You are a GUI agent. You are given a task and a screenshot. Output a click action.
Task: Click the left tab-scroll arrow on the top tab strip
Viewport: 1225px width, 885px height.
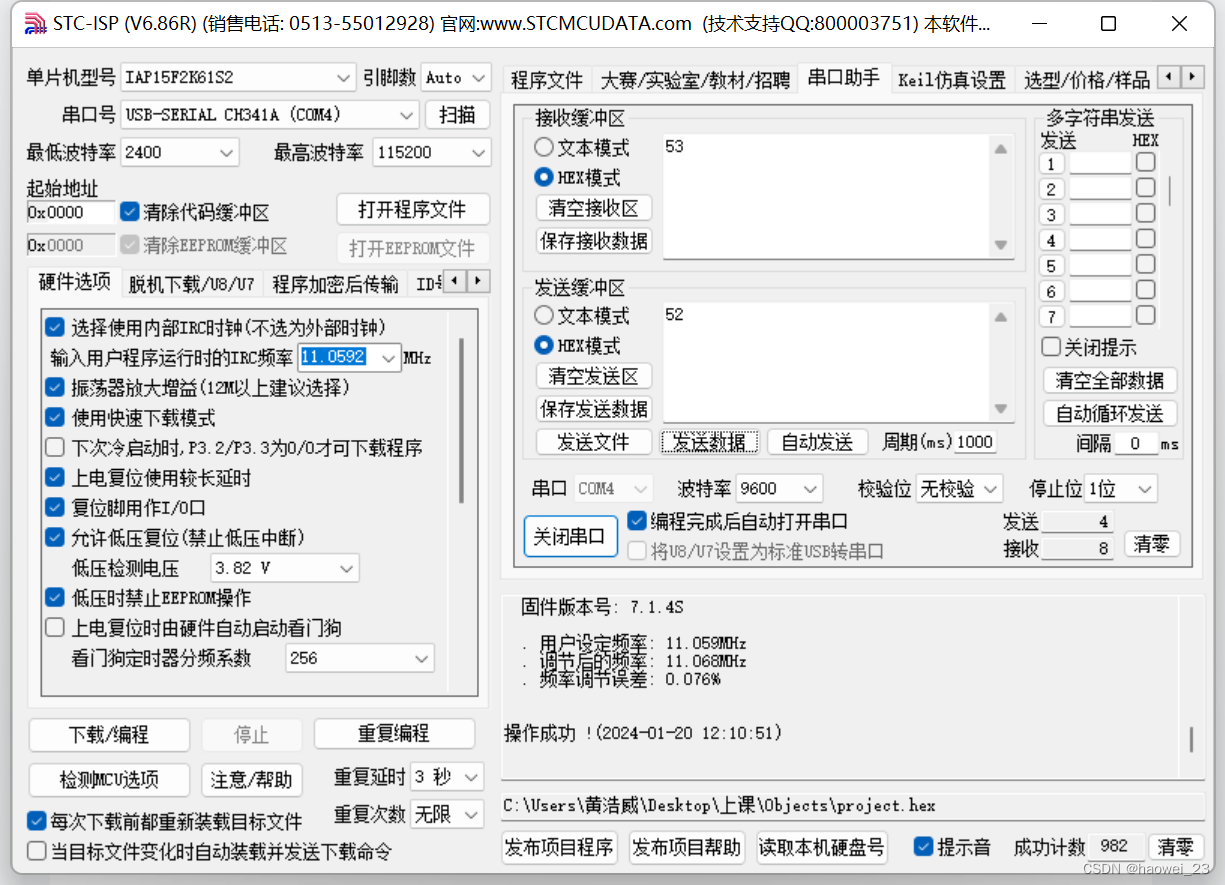pos(1170,76)
